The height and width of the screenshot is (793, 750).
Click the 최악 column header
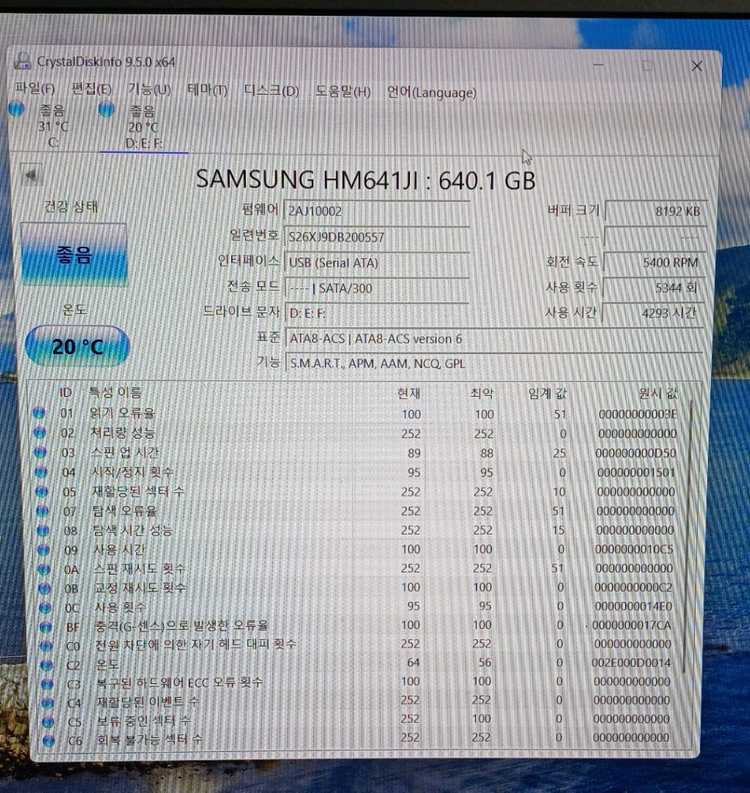coord(481,393)
